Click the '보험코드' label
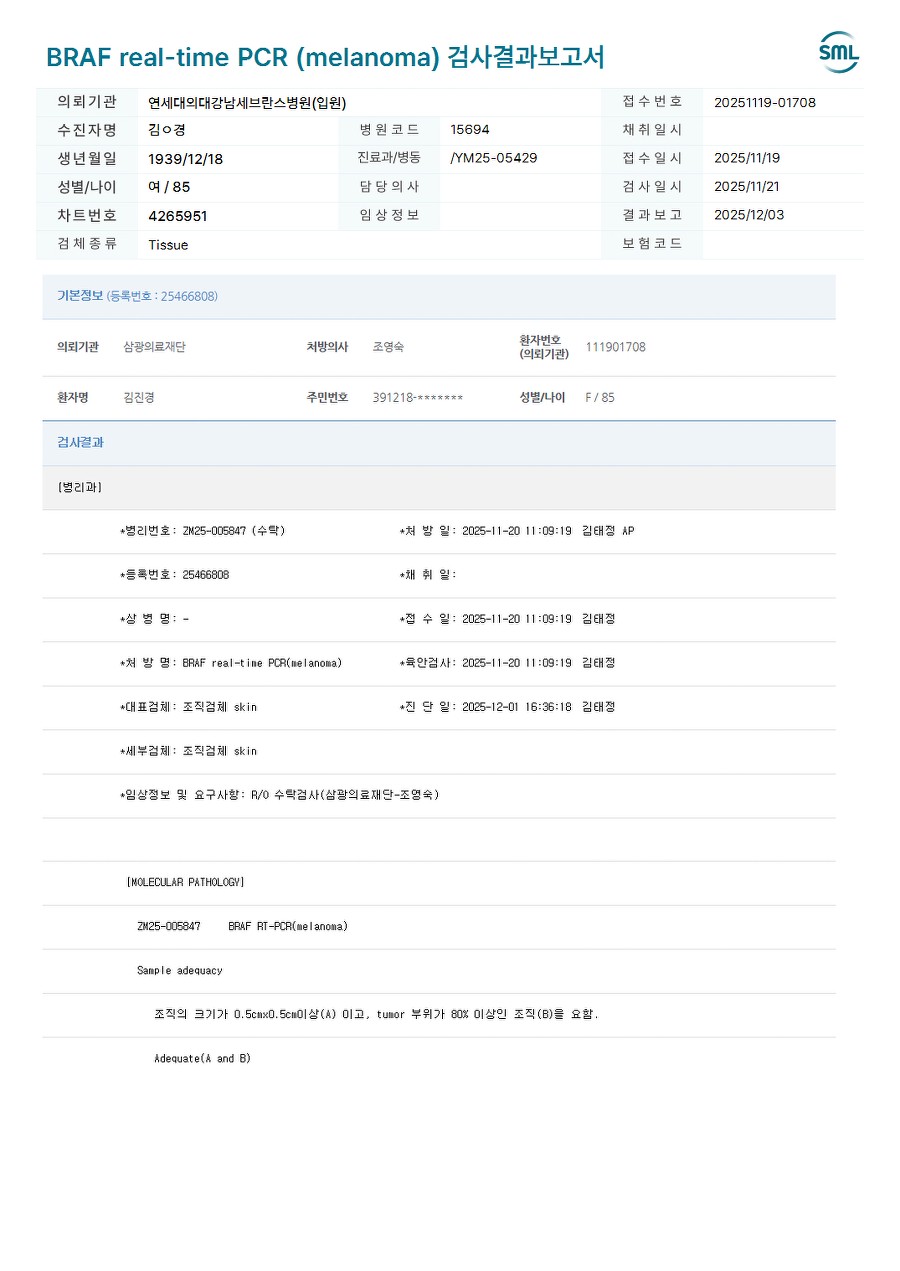 tap(652, 243)
